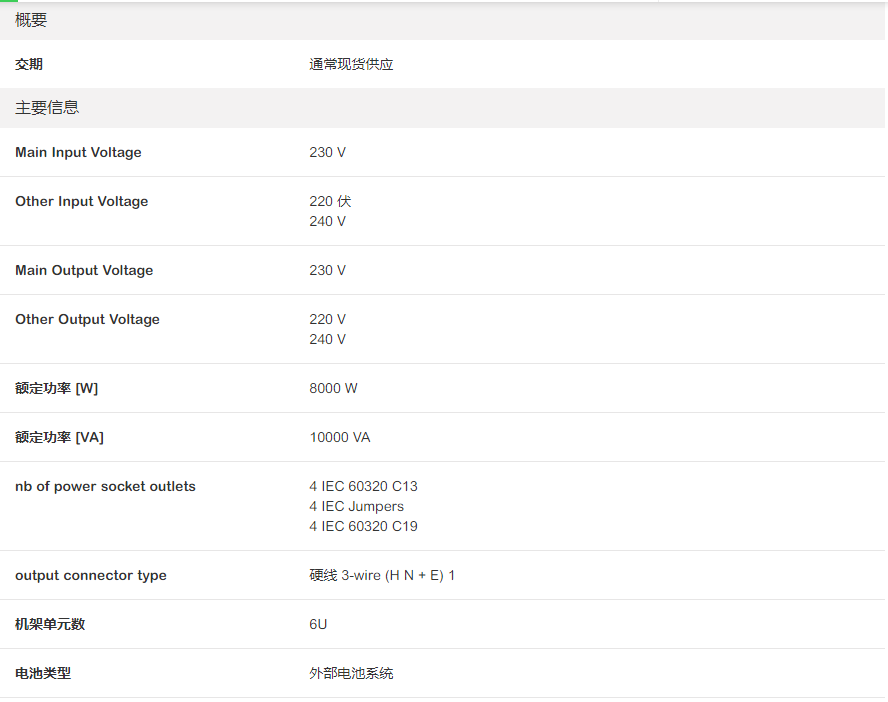Click the nb of power socket outlets label
Viewport: 888px width, 702px height.
click(x=105, y=487)
